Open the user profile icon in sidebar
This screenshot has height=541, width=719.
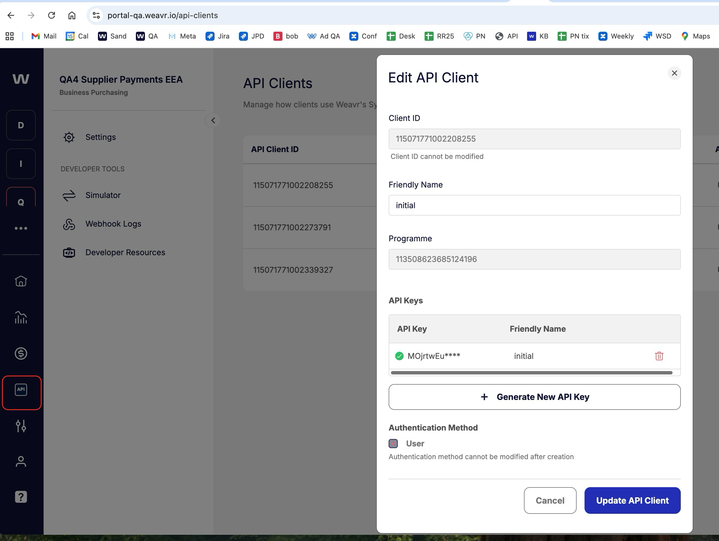(21, 461)
